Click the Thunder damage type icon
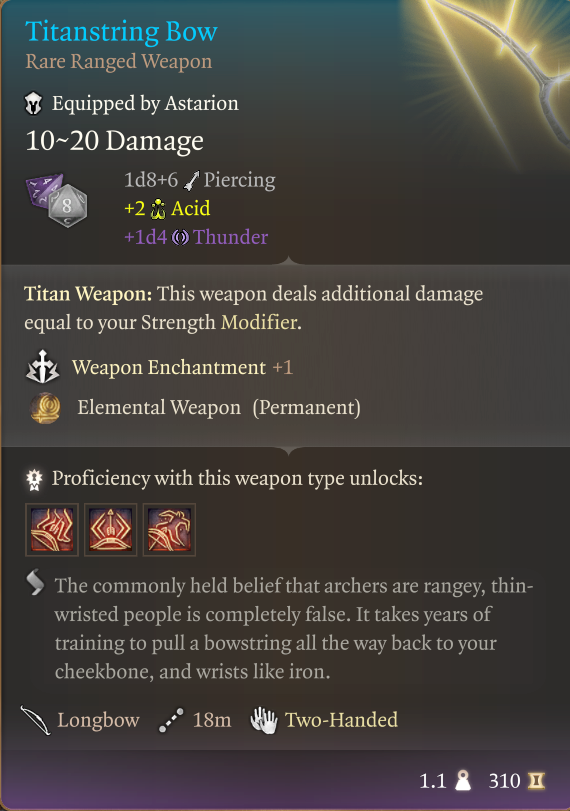This screenshot has width=570, height=811. pos(180,237)
